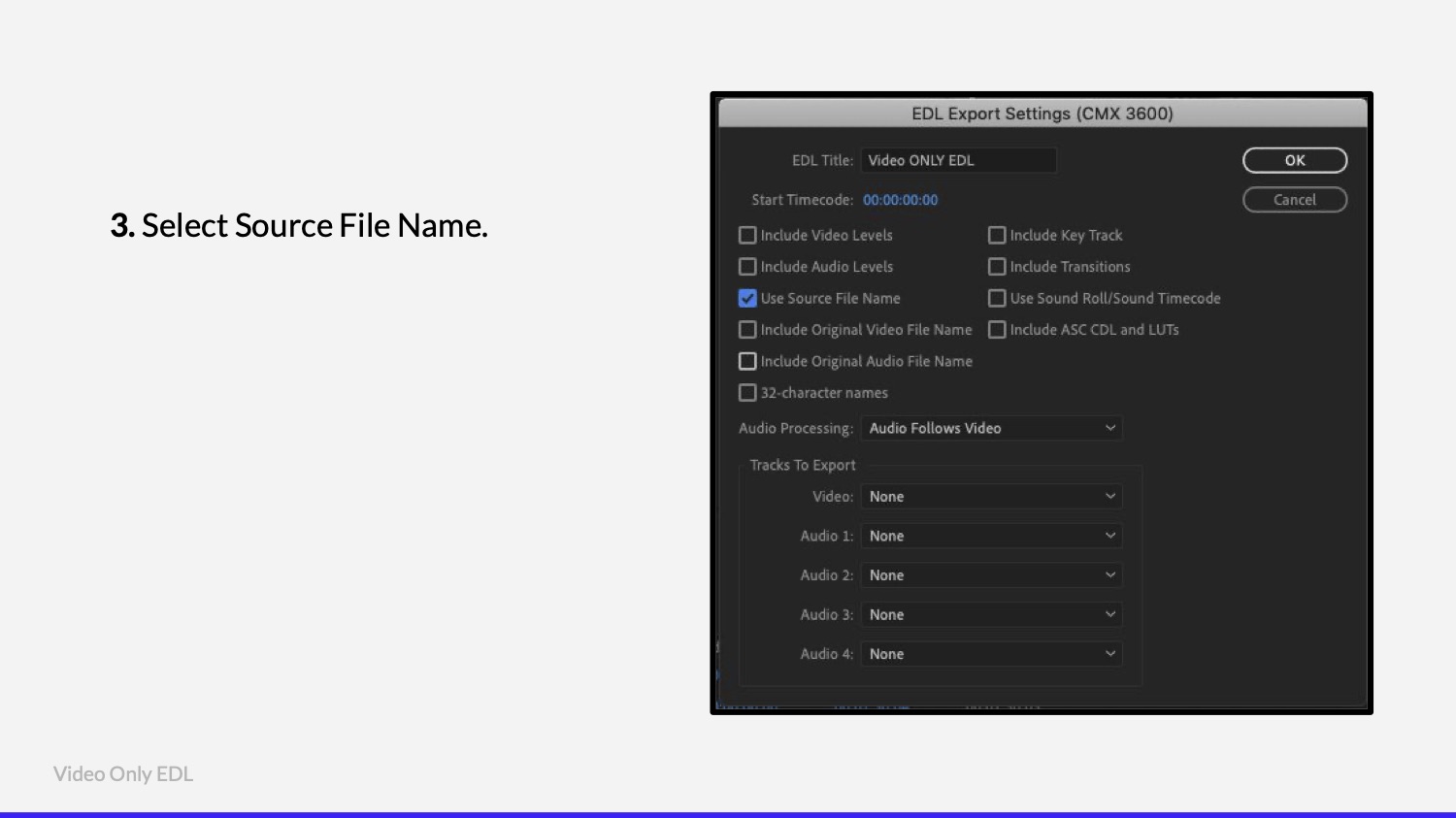Check Include Original Audio File Name
Screen dimensions: 1456x818
747,361
